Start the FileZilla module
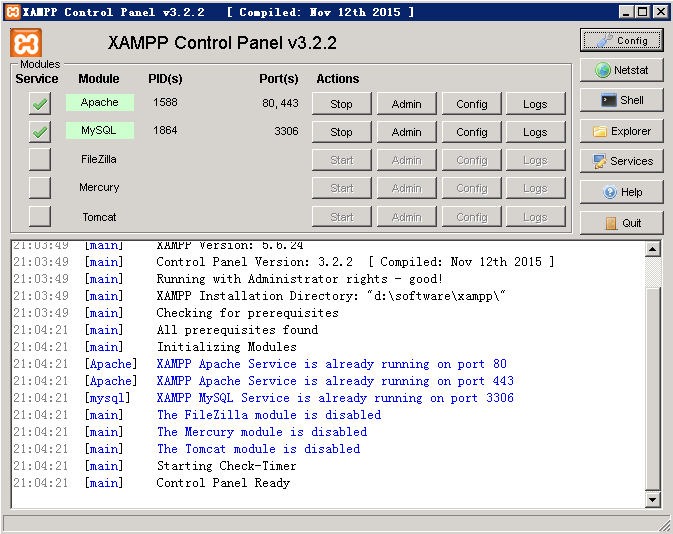Viewport: 673px width, 534px height. pyautogui.click(x=342, y=160)
